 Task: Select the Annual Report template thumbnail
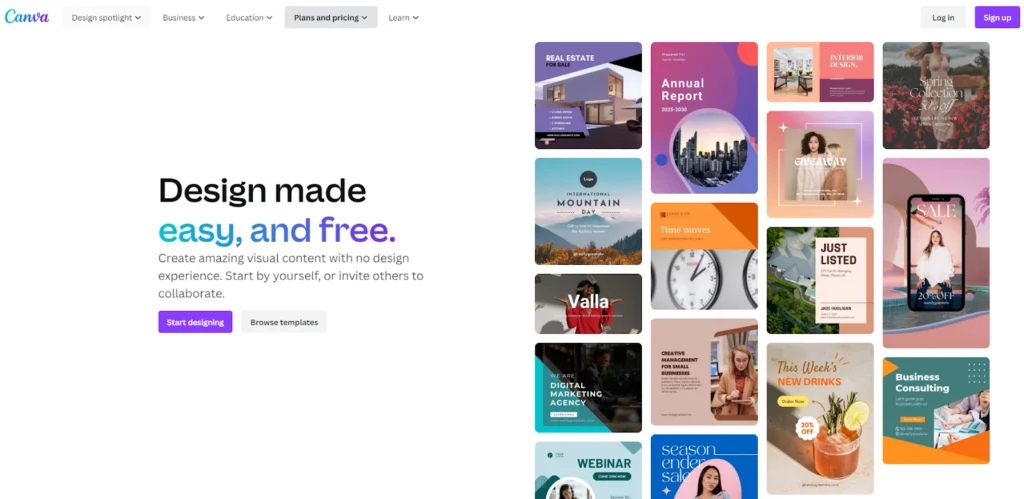(x=704, y=118)
